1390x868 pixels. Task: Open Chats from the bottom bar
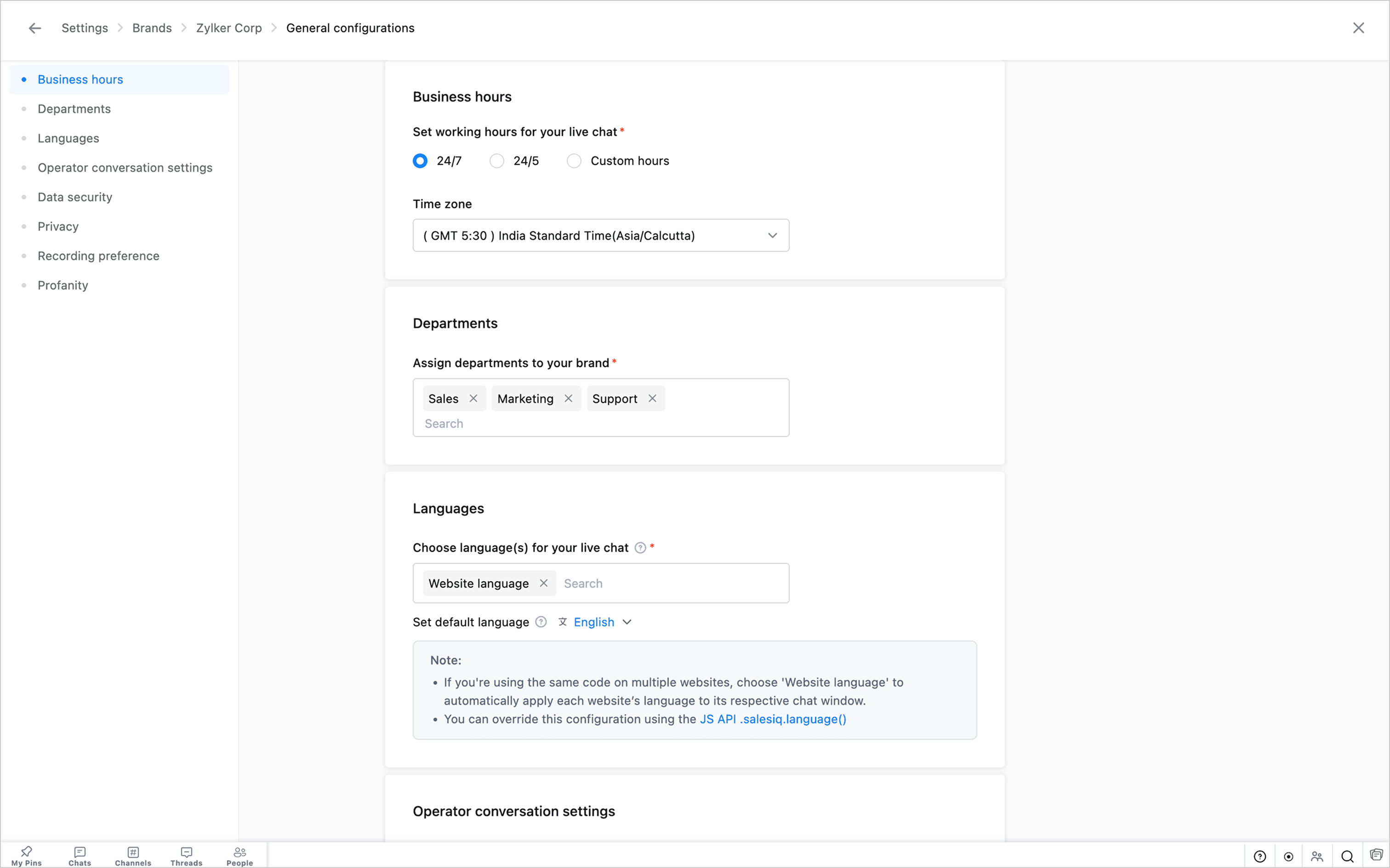[80, 856]
